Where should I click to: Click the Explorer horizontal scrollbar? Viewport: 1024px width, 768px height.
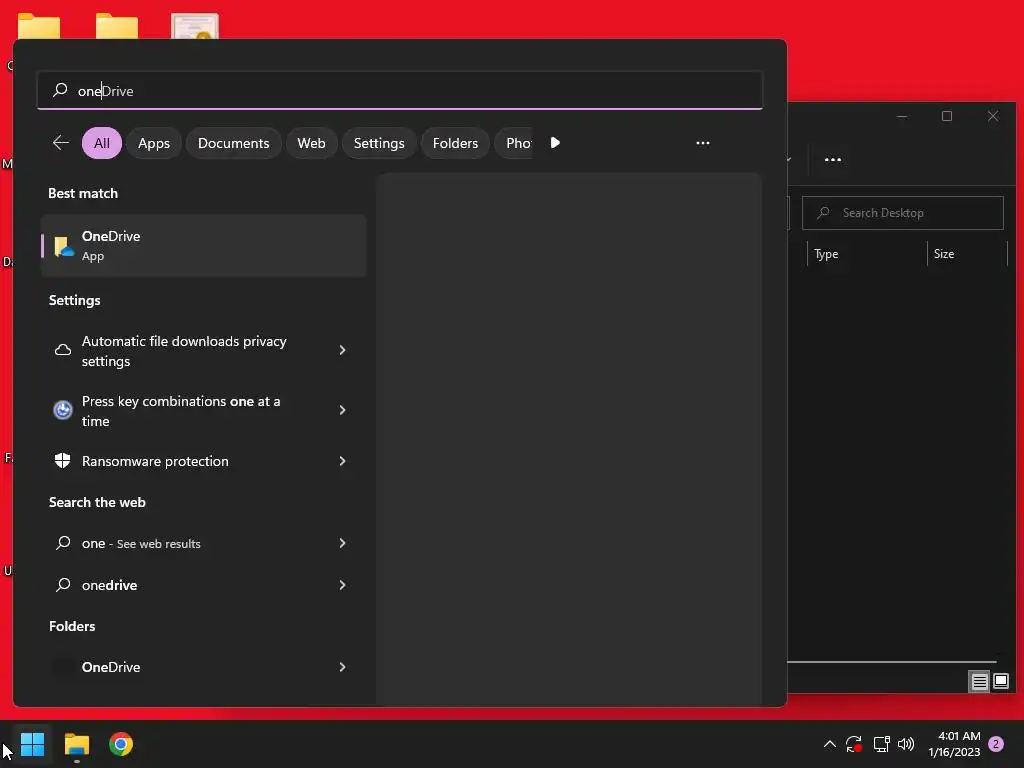(892, 662)
